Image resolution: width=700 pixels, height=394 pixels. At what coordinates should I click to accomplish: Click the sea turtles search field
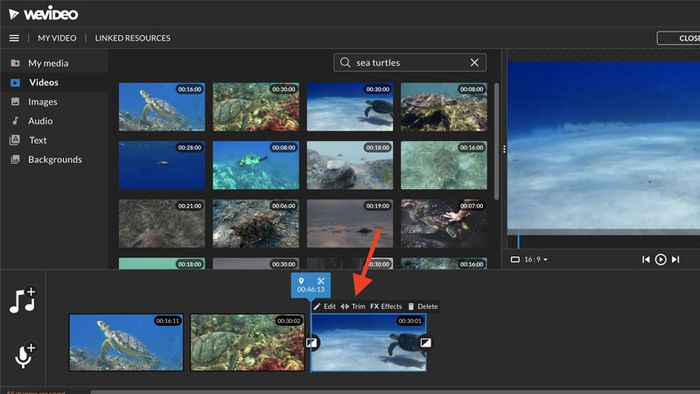click(410, 62)
